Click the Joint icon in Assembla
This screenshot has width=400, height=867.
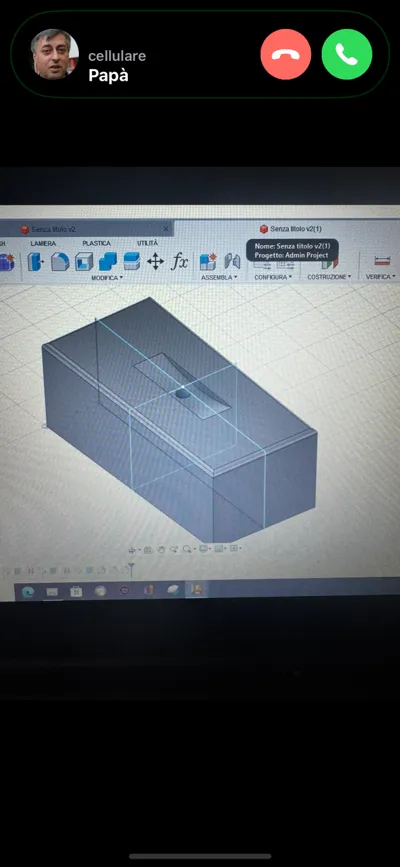[x=232, y=261]
